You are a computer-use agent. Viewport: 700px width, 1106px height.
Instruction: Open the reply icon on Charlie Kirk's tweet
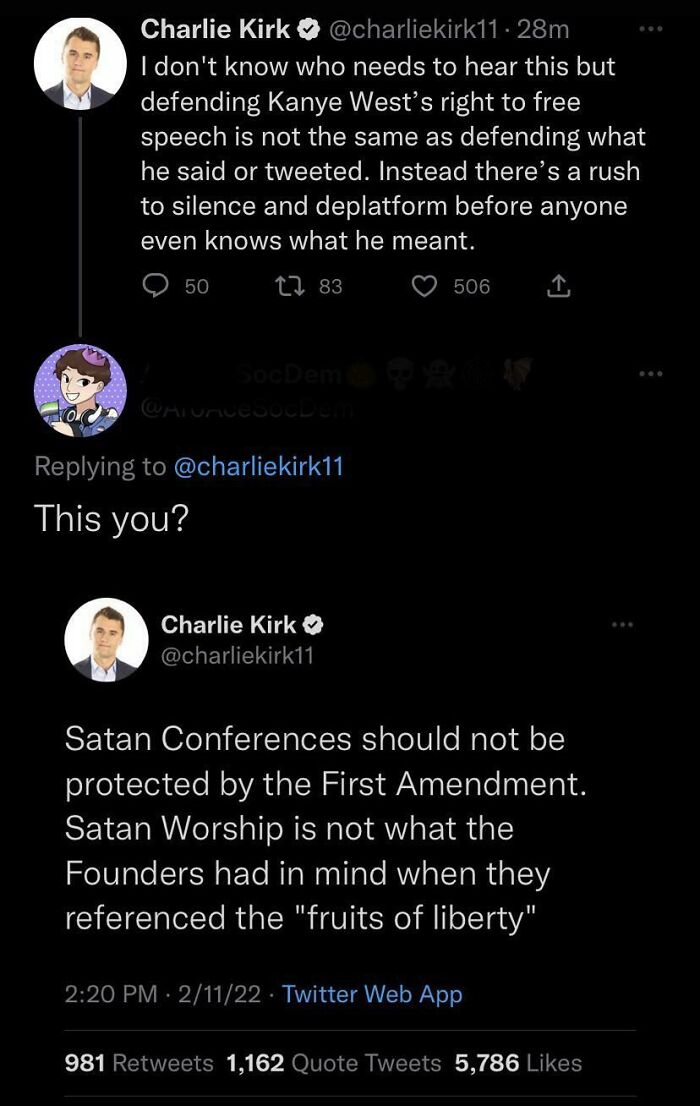click(155, 287)
